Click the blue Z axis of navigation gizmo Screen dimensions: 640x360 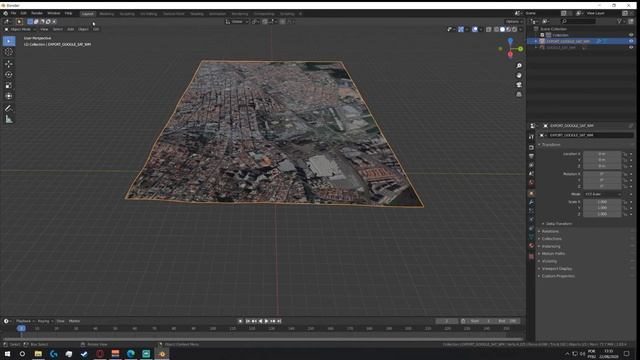pos(510,41)
